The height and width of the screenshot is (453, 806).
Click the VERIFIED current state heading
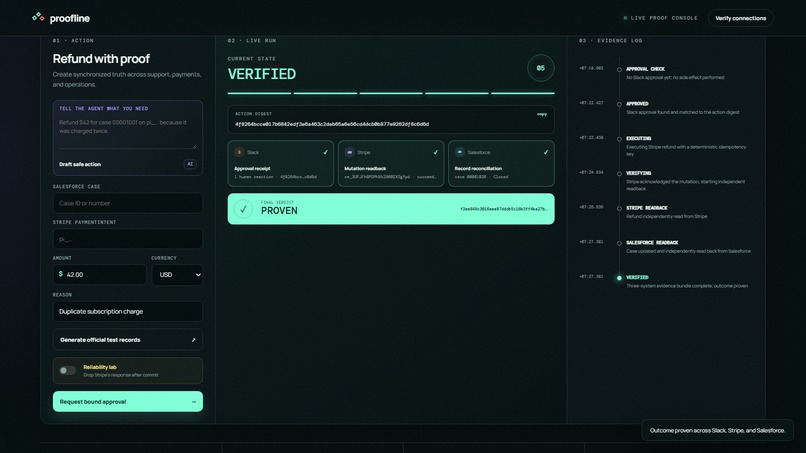pos(262,74)
